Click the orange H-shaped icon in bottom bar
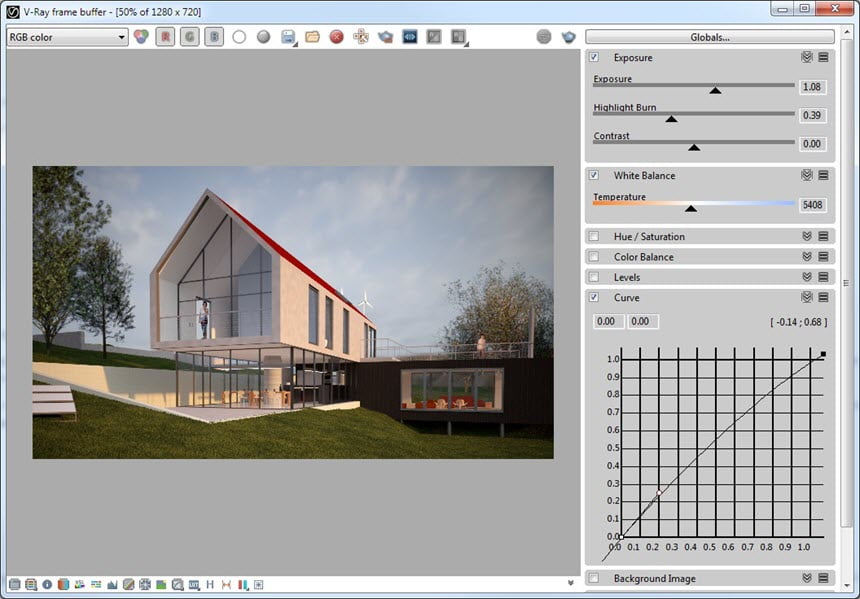This screenshot has height=599, width=860. tap(226, 584)
